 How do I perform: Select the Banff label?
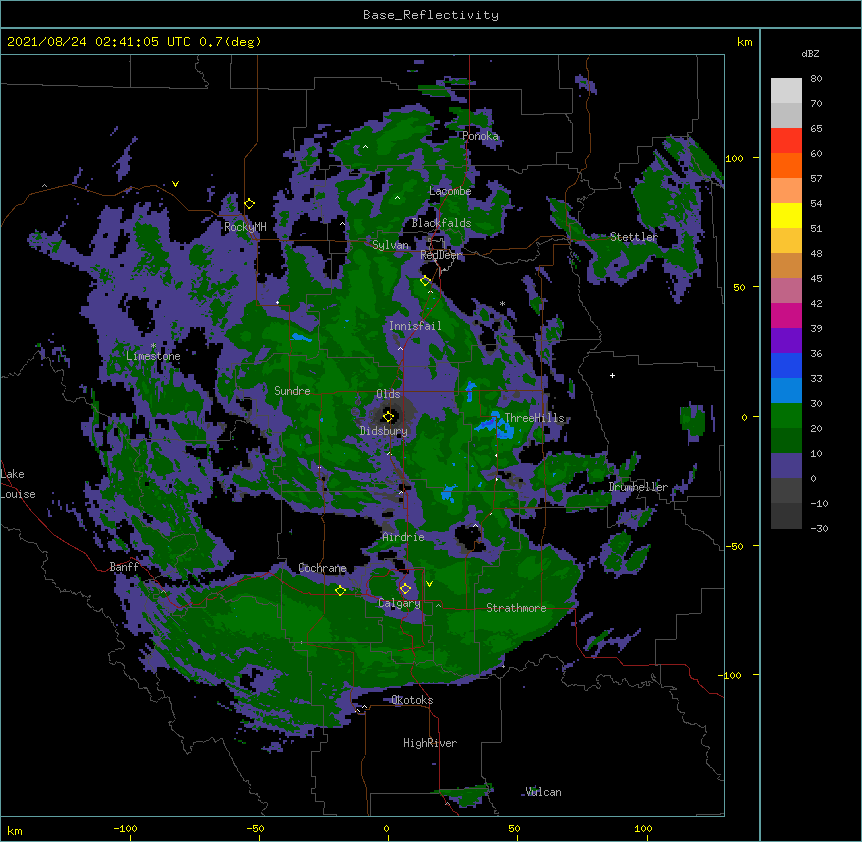(124, 567)
